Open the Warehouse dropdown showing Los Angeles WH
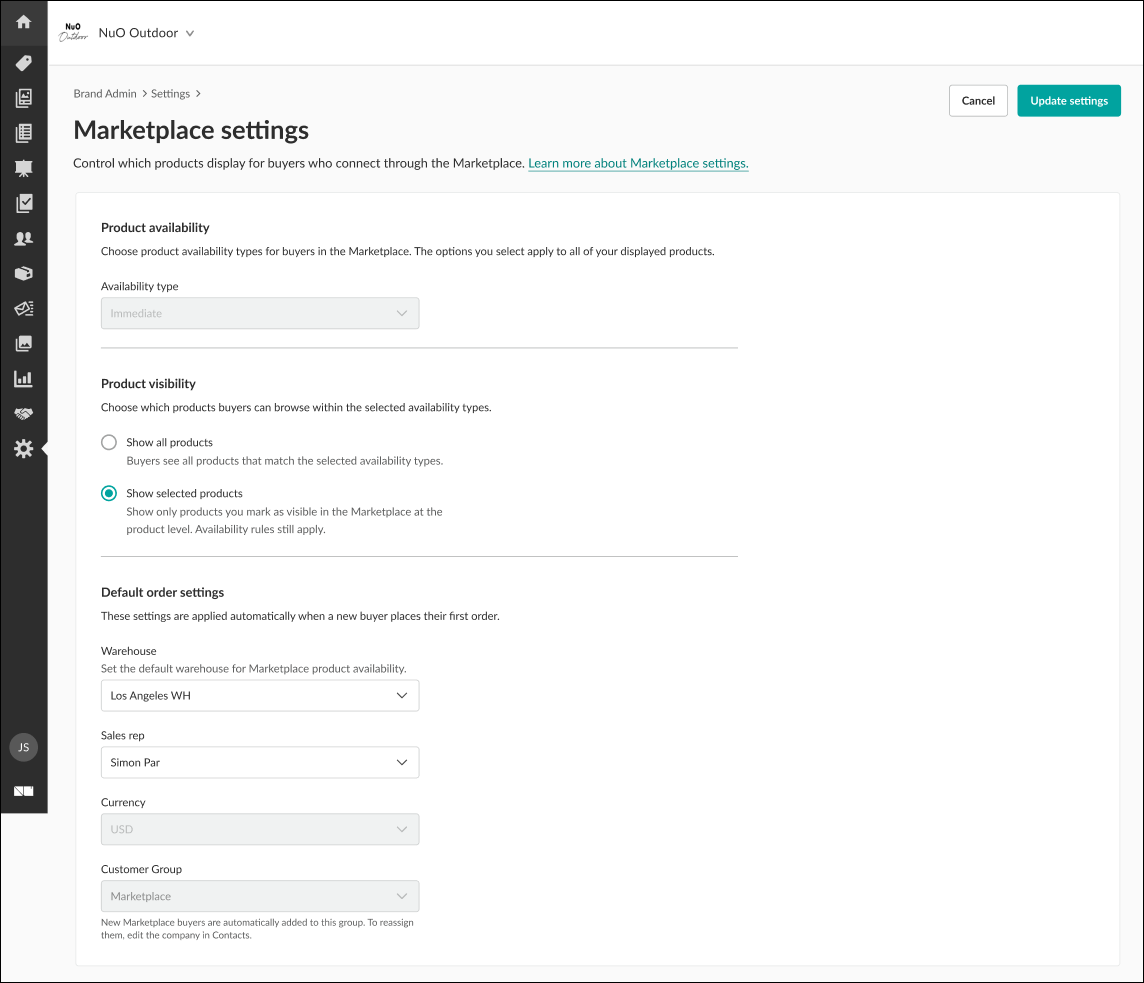 [260, 696]
